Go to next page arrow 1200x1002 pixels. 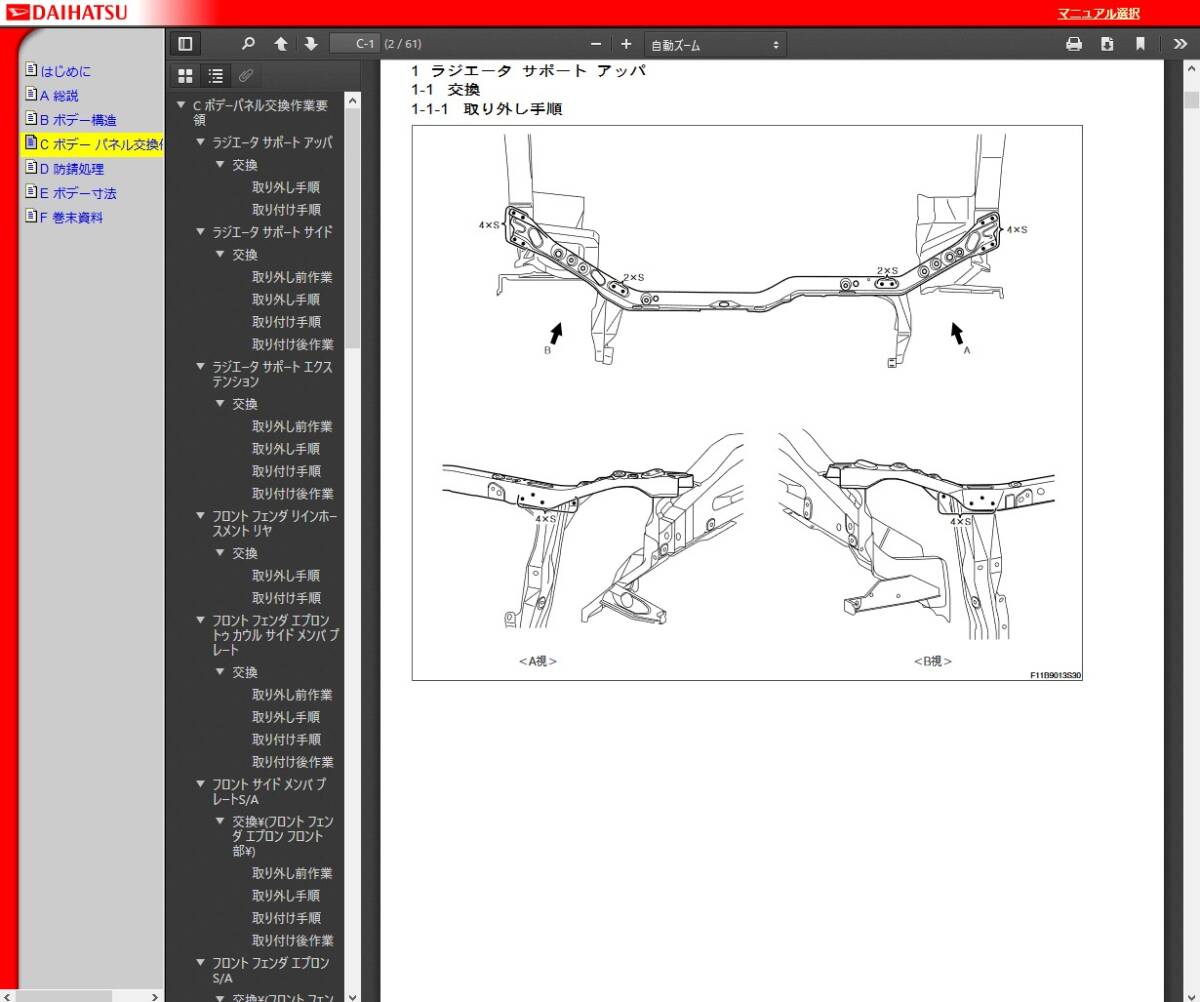pos(311,44)
